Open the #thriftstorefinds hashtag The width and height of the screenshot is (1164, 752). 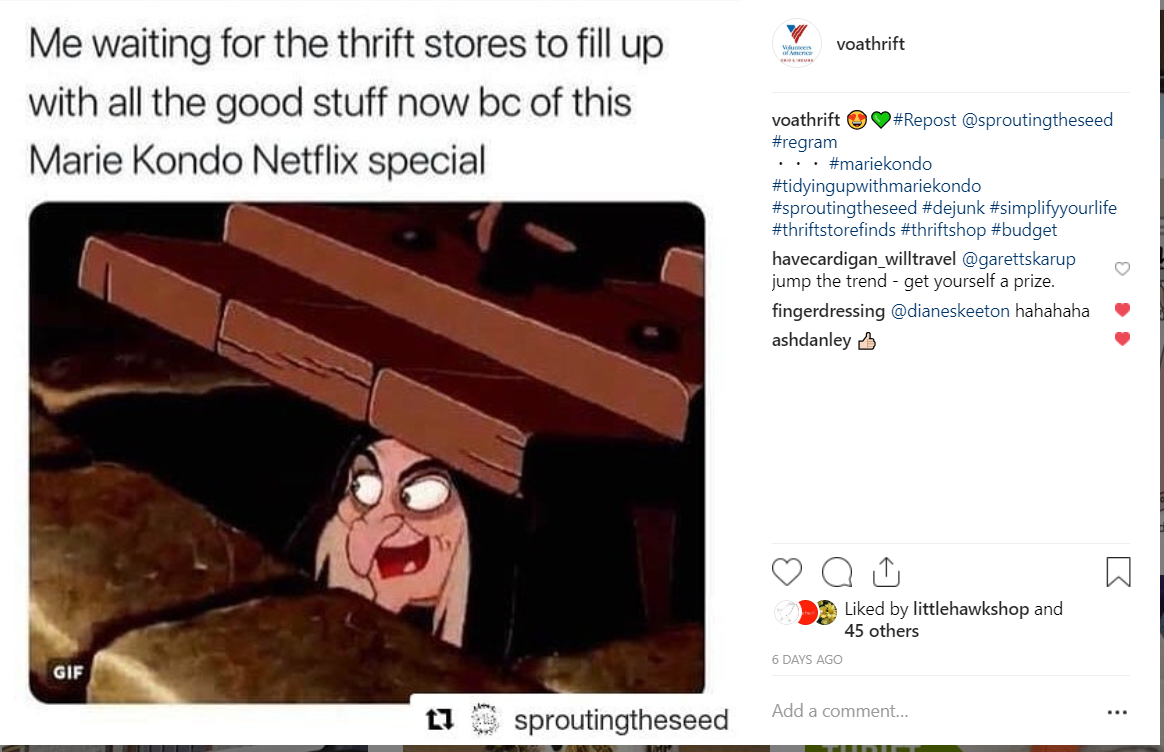834,230
